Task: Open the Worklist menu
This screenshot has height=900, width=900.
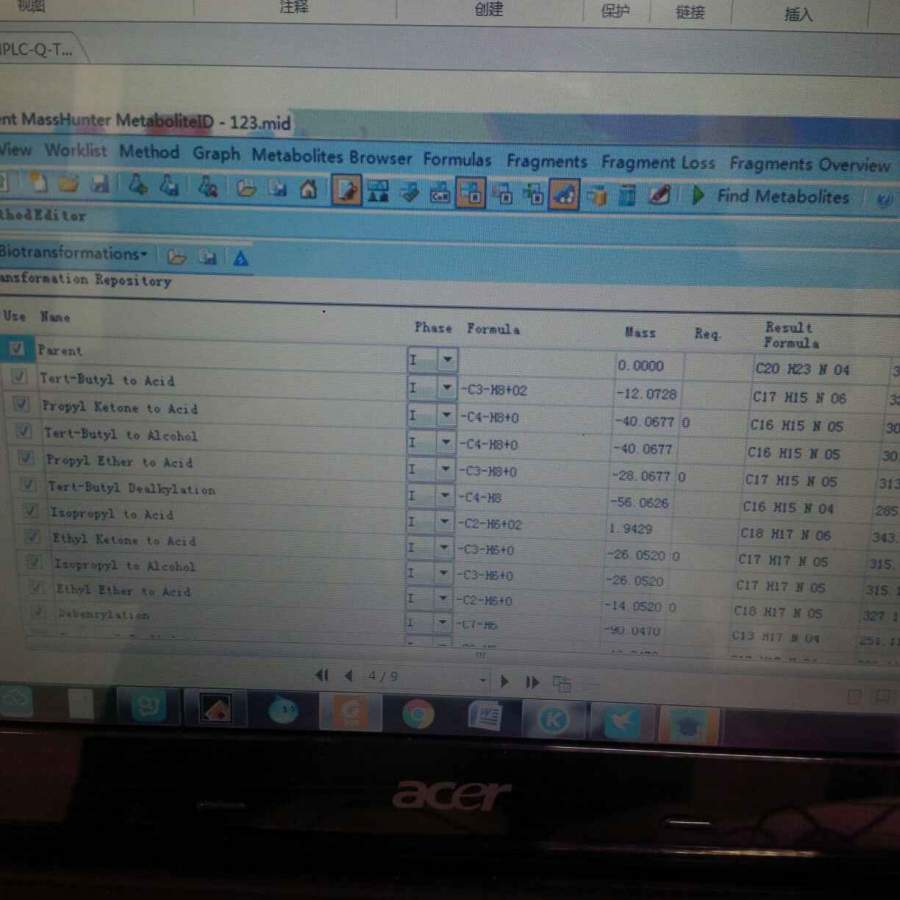Action: [76, 150]
